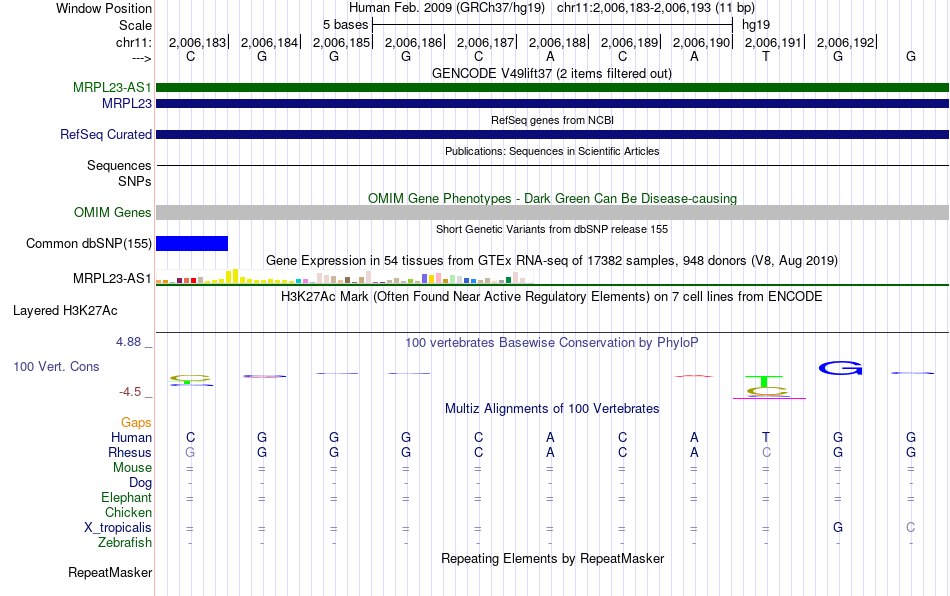Click the GTEx expression bar chart for MRPL23-AS1
The width and height of the screenshot is (950, 596).
tap(344, 277)
